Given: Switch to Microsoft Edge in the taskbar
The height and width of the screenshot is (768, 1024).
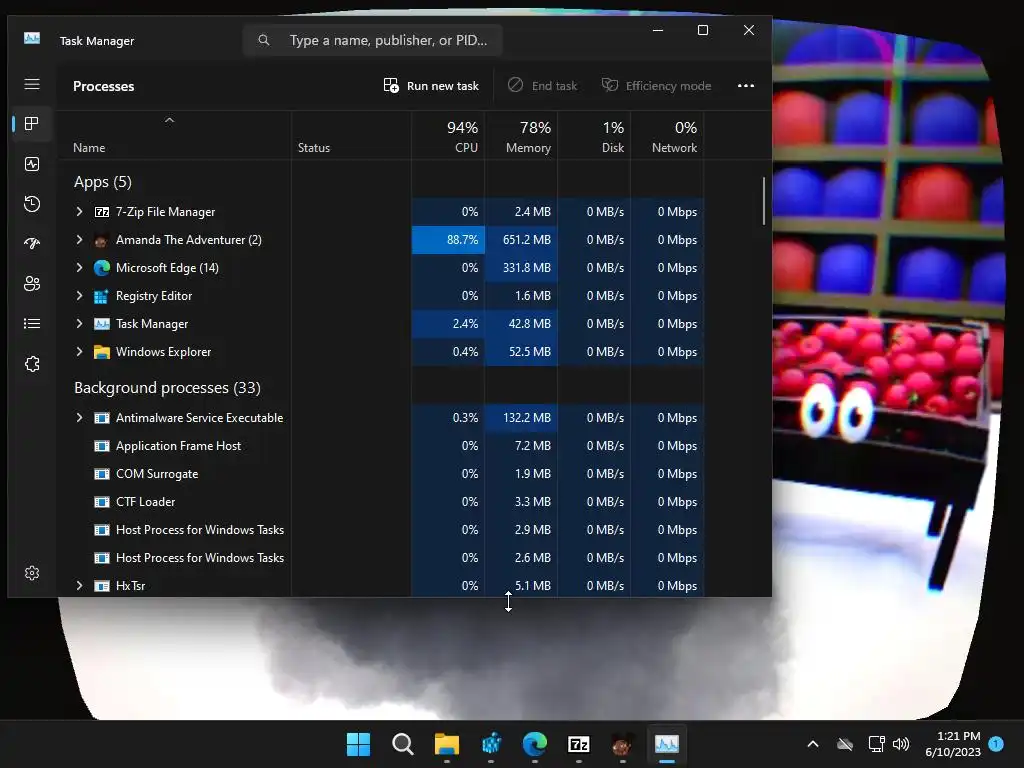Looking at the screenshot, I should pyautogui.click(x=535, y=744).
